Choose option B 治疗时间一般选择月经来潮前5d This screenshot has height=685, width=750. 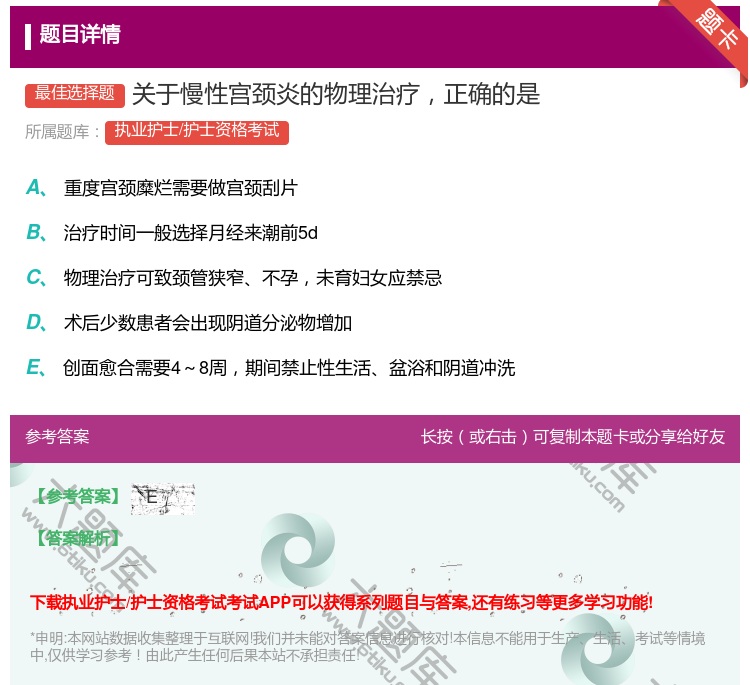(172, 233)
